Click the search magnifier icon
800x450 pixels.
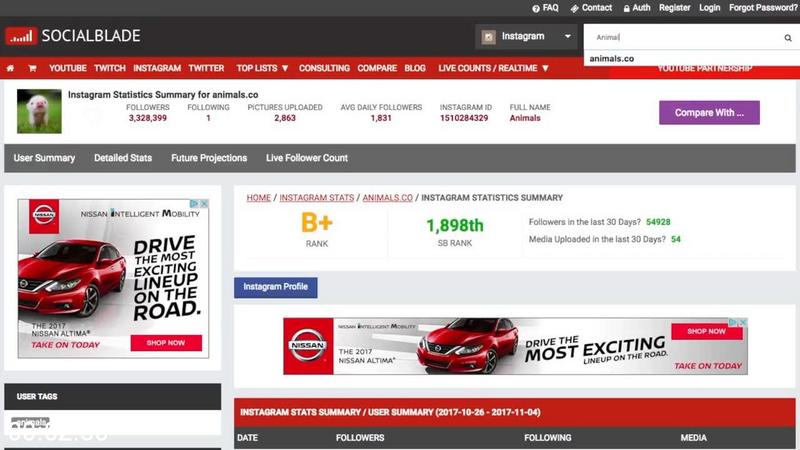click(x=788, y=37)
